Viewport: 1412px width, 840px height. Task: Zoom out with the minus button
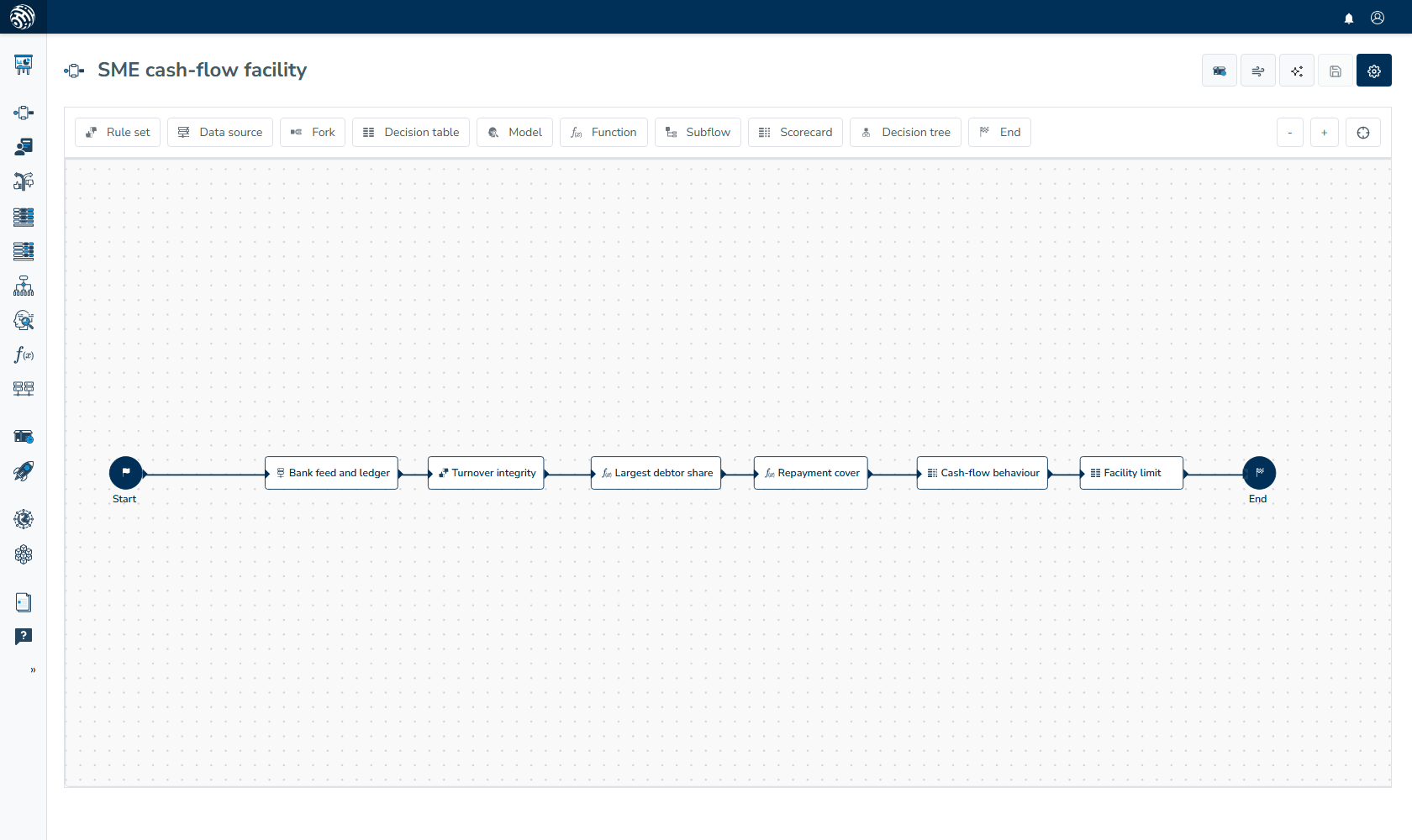[x=1290, y=132]
